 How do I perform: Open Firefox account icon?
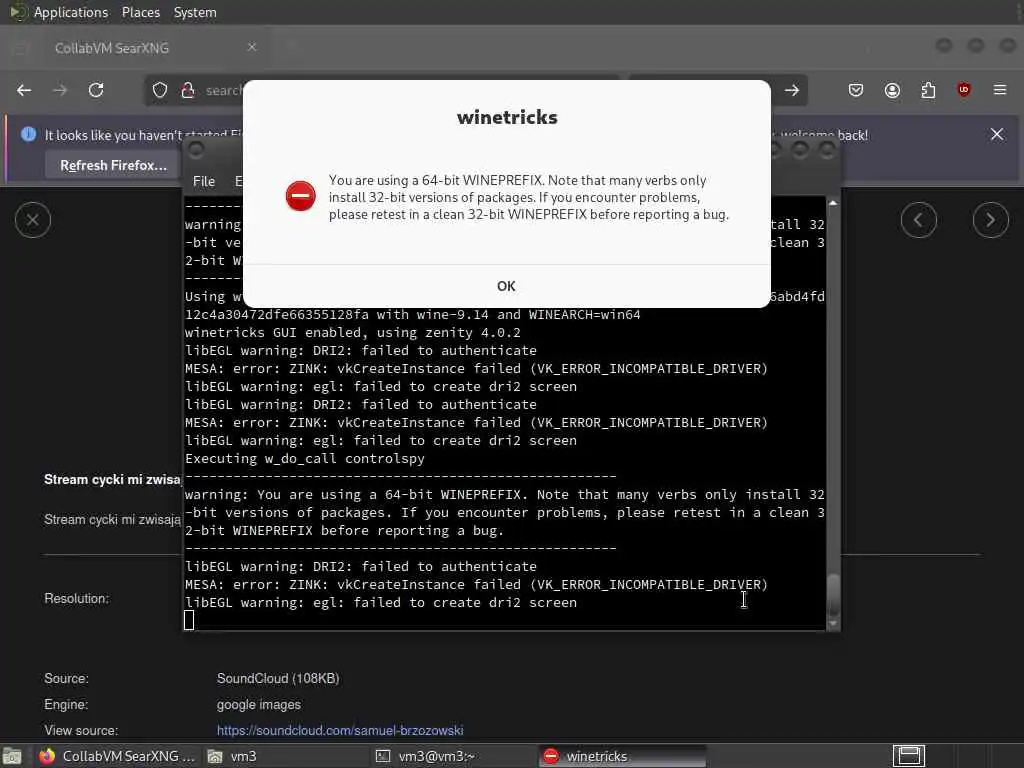click(892, 90)
